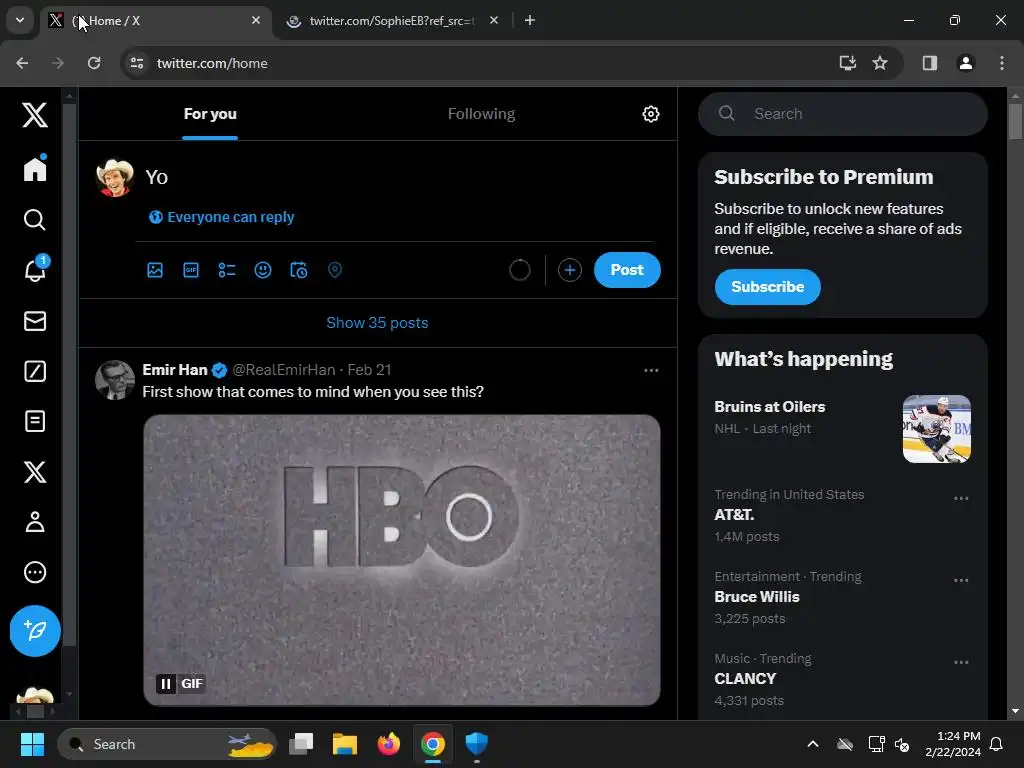Go back to the previous page
The image size is (1024, 768).
(22, 63)
